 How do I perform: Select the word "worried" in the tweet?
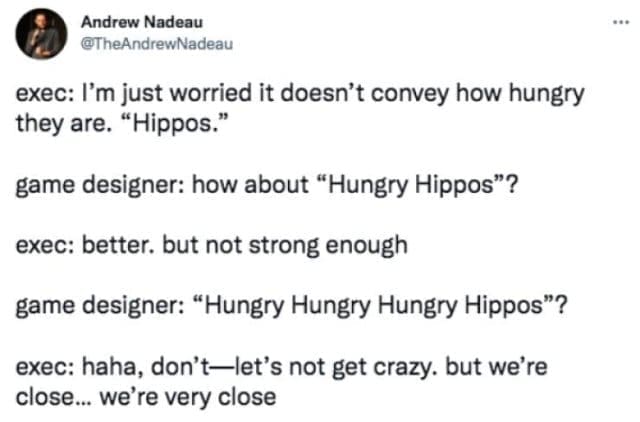tap(224, 97)
